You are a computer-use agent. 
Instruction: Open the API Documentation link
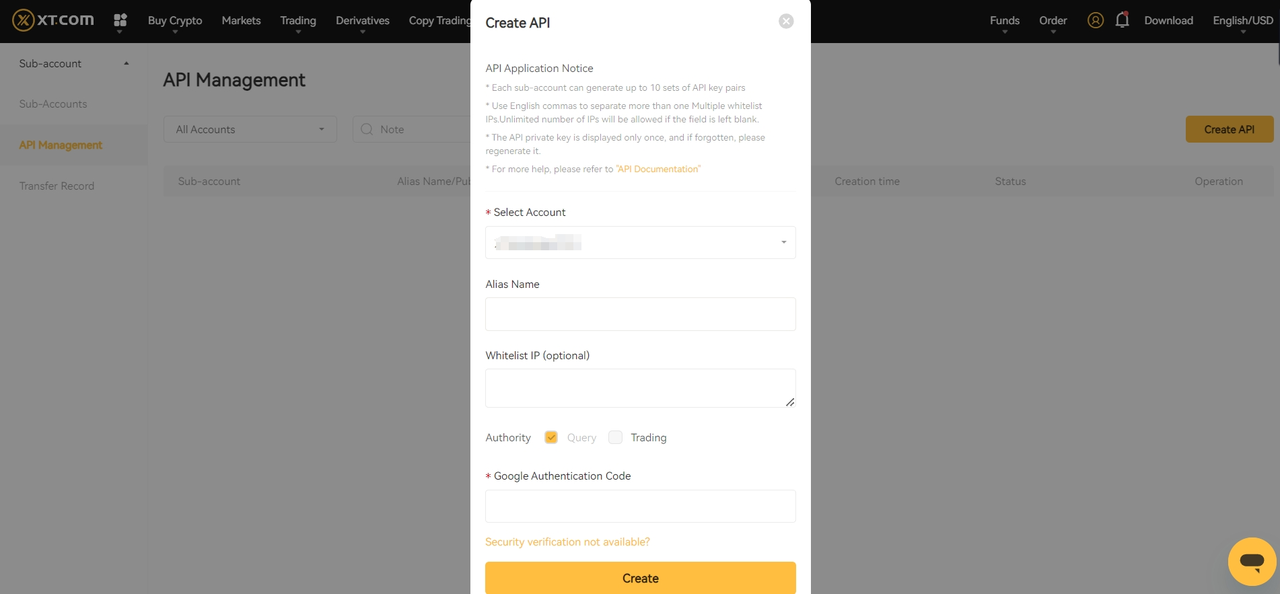[658, 169]
